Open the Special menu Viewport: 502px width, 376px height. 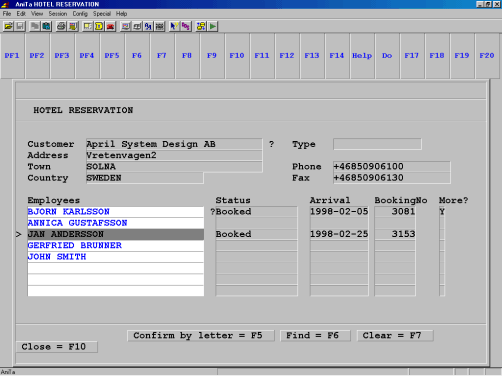coord(102,14)
